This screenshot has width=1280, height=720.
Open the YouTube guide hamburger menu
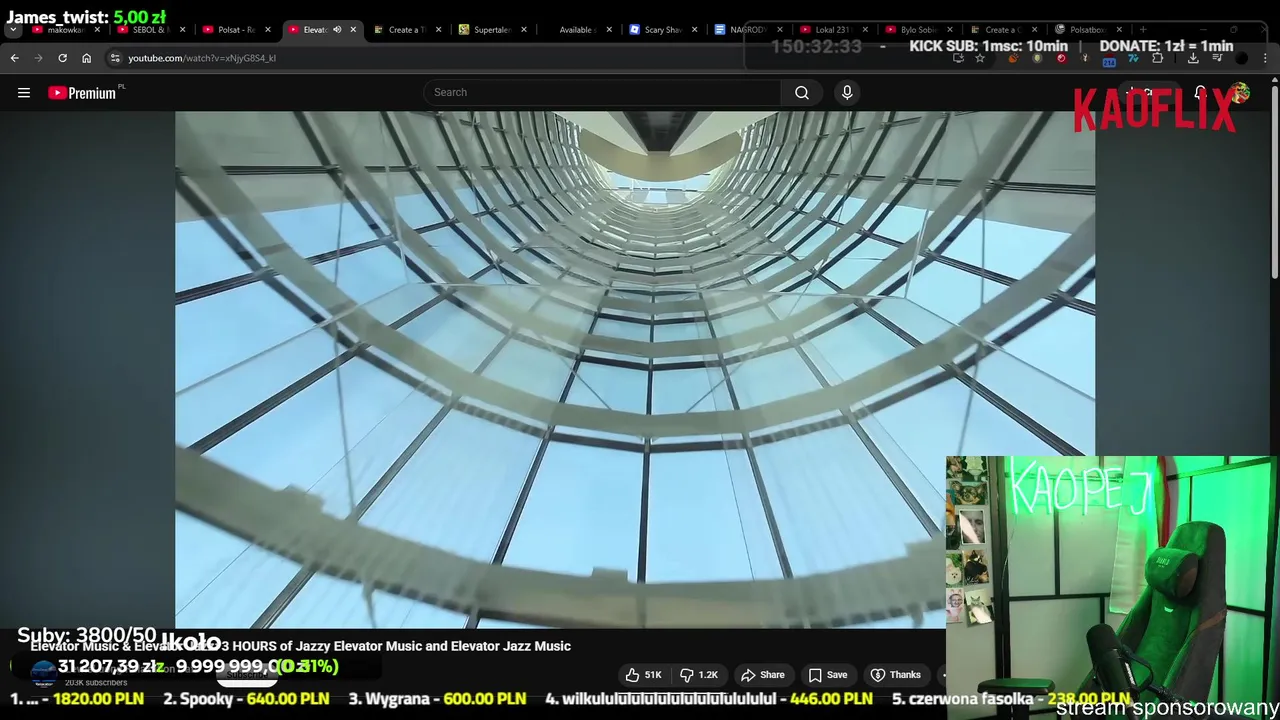click(24, 93)
